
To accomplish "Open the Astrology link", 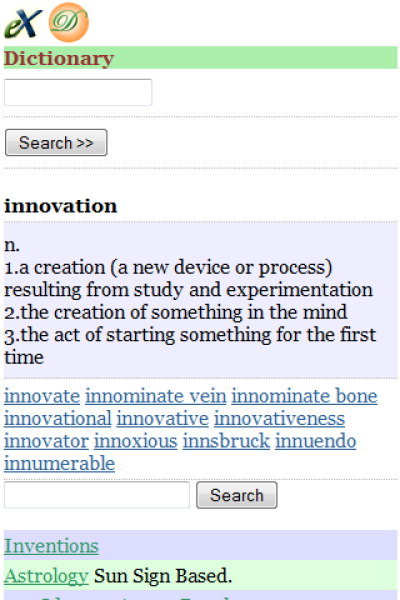I will [x=46, y=576].
